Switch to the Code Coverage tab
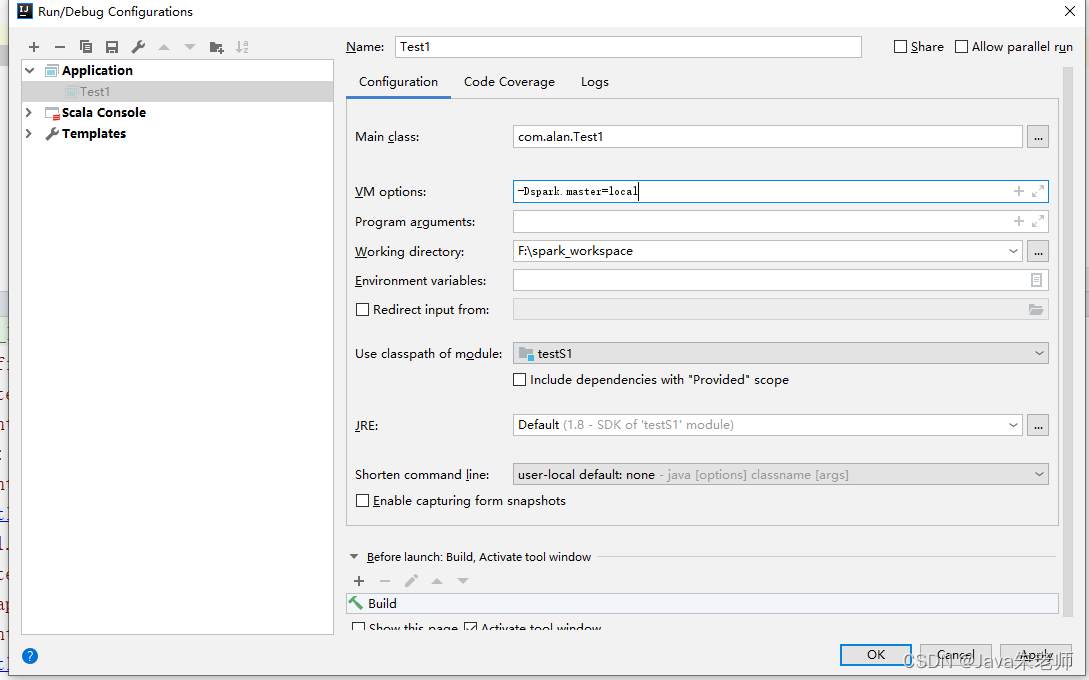1089x680 pixels. 509,82
